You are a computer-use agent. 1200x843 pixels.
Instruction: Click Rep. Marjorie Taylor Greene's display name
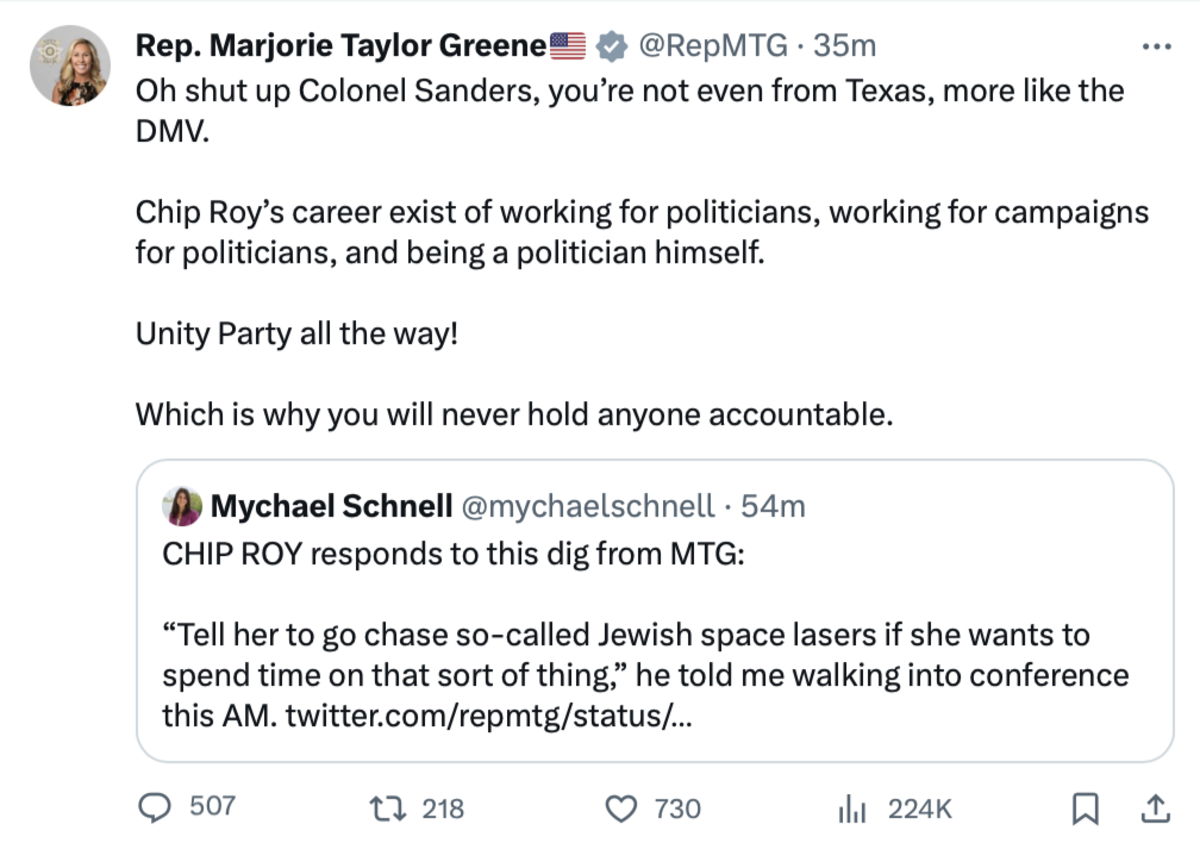(340, 44)
